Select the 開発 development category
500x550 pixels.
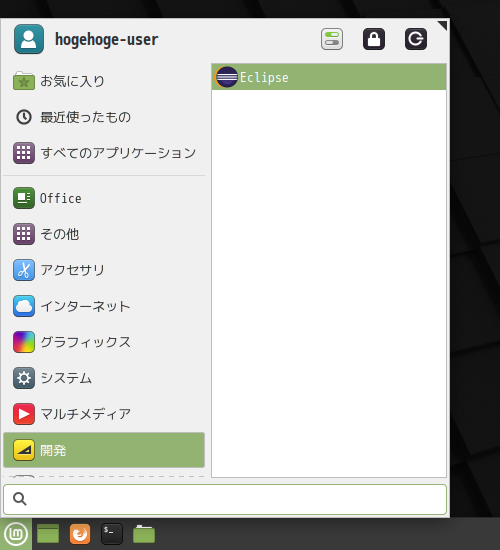[x=104, y=450]
